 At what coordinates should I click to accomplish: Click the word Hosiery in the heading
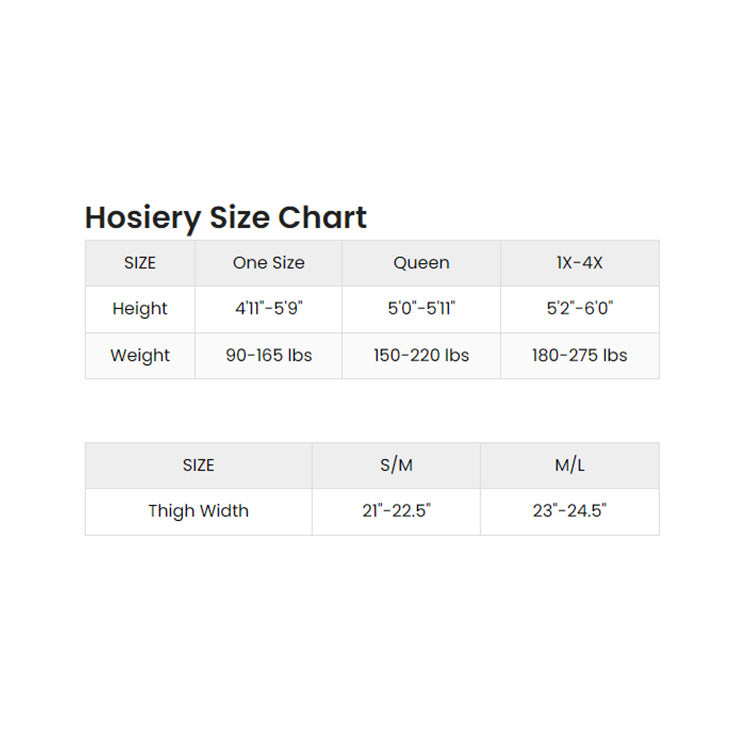click(x=142, y=218)
